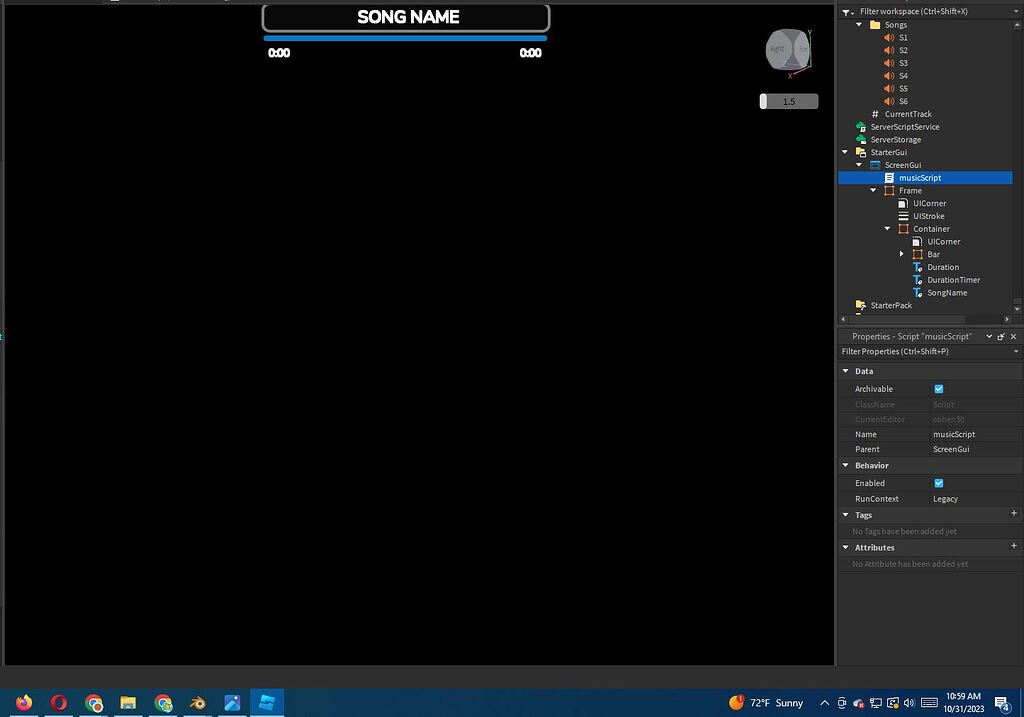
Task: Add an attribute using the plus button
Action: [x=1014, y=547]
